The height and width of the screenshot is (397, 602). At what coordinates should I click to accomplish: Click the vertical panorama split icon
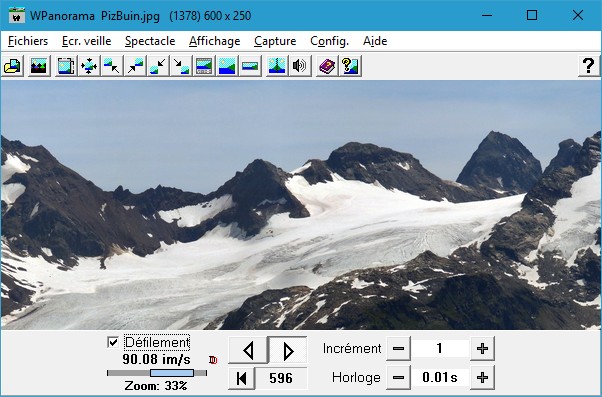click(x=277, y=66)
